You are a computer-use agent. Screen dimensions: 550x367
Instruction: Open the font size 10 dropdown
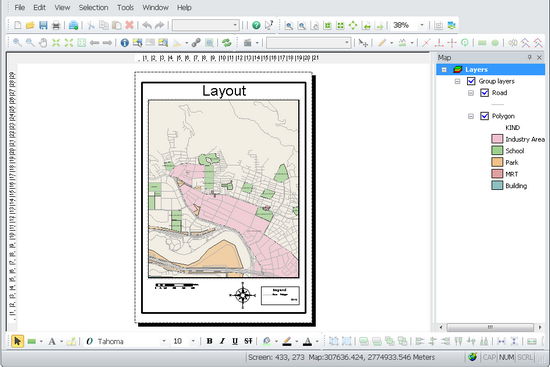click(193, 341)
